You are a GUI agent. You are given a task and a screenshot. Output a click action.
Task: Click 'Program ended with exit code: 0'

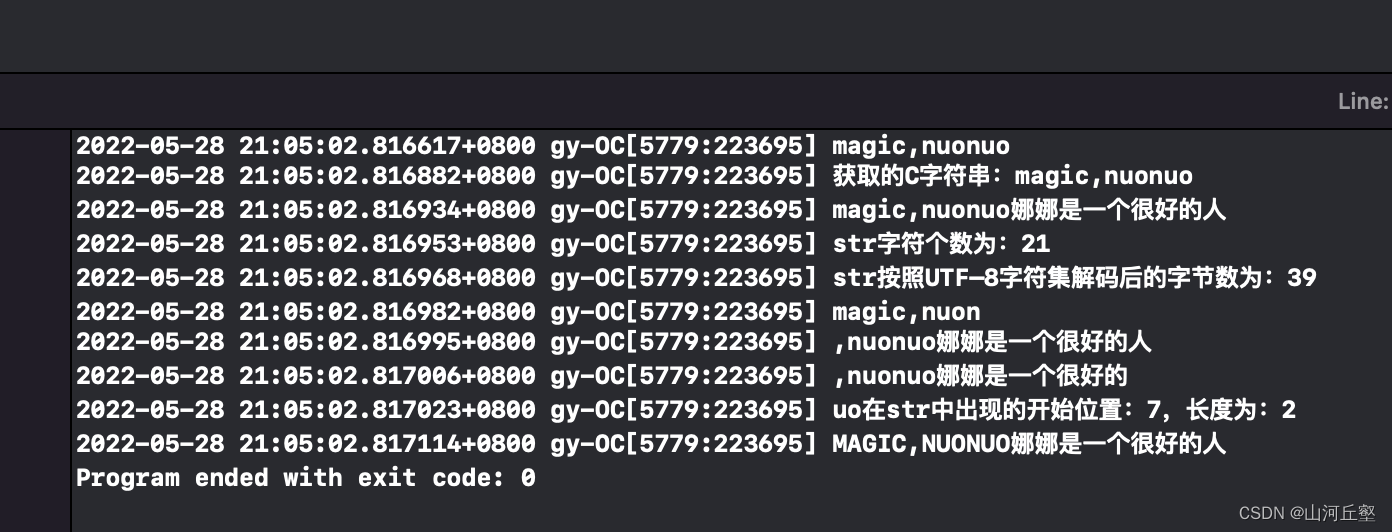click(x=305, y=478)
